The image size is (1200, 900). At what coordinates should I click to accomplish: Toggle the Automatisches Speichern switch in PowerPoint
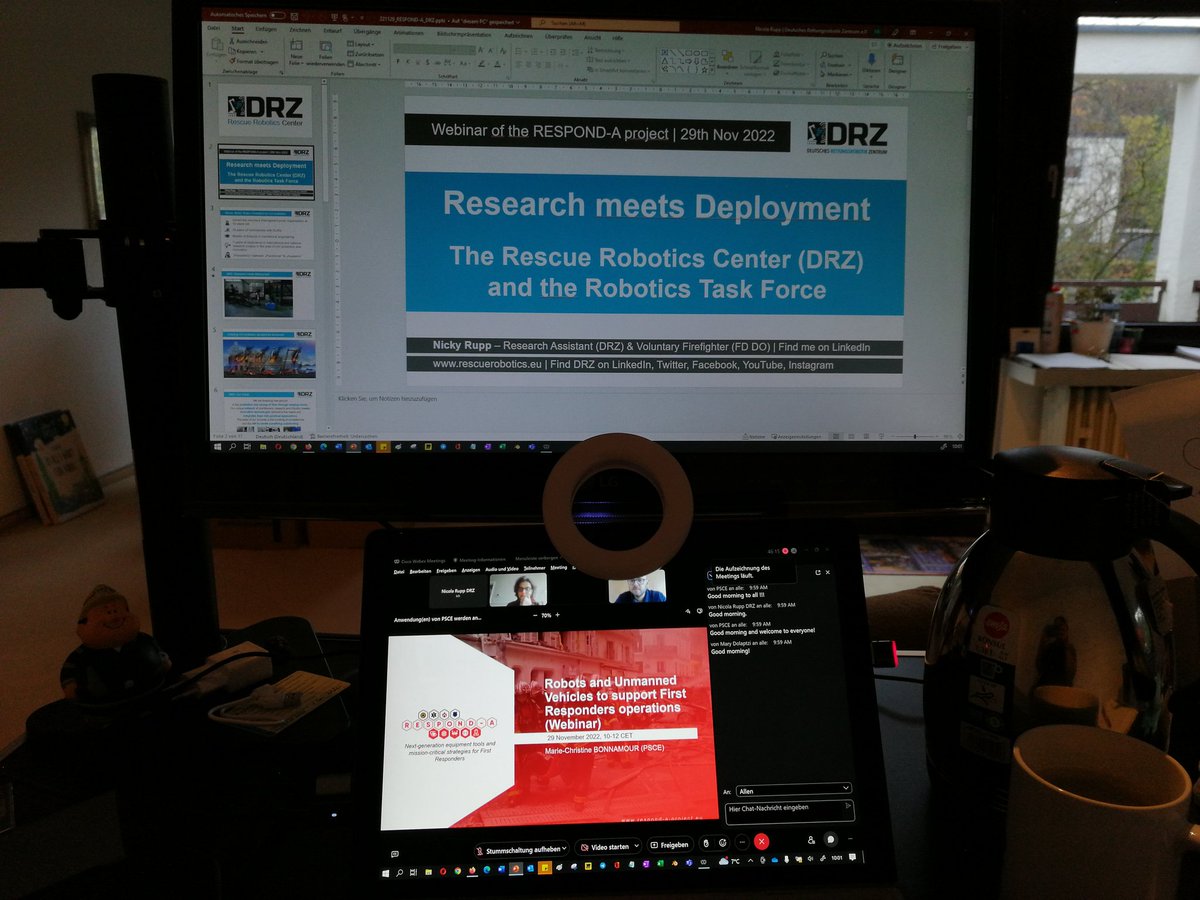277,16
